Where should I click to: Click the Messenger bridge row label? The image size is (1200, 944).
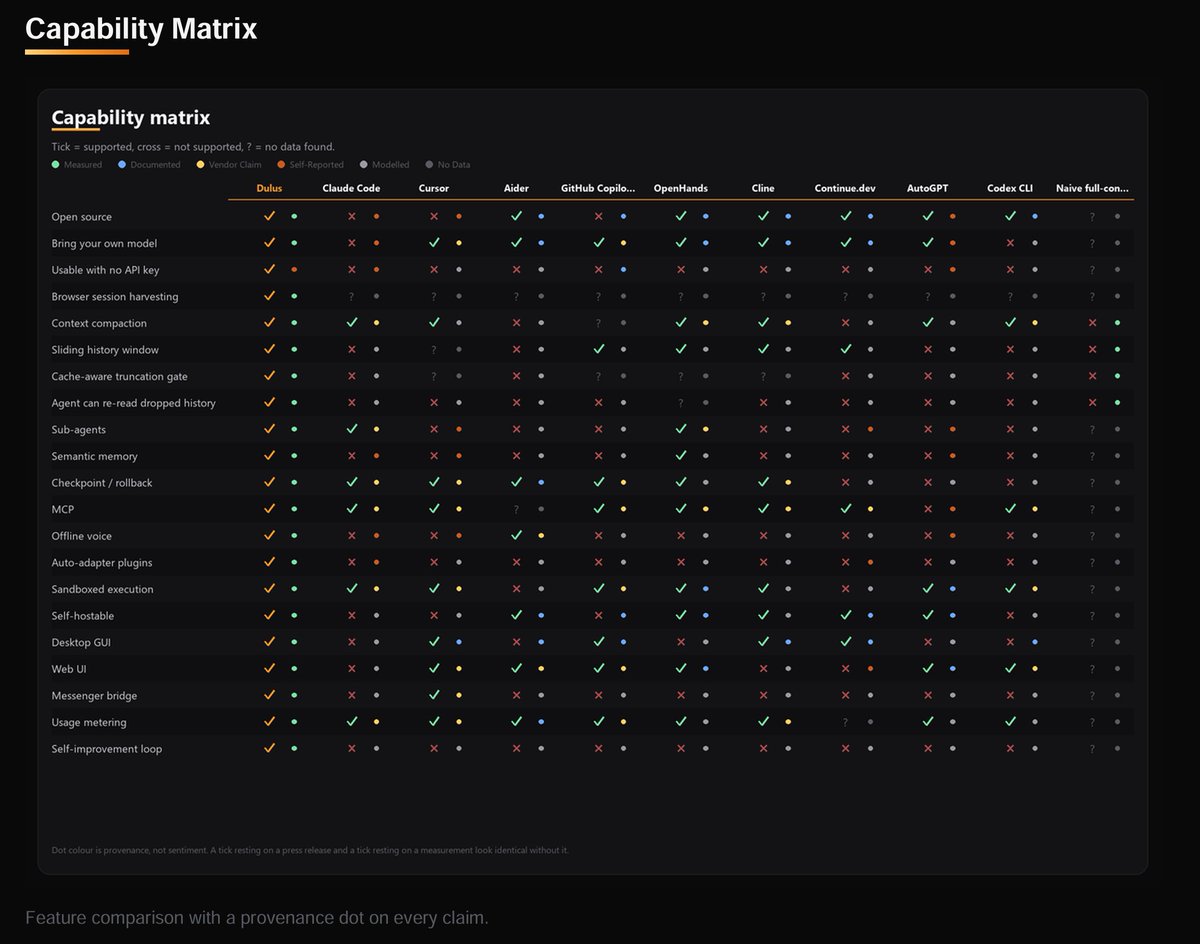pos(95,696)
